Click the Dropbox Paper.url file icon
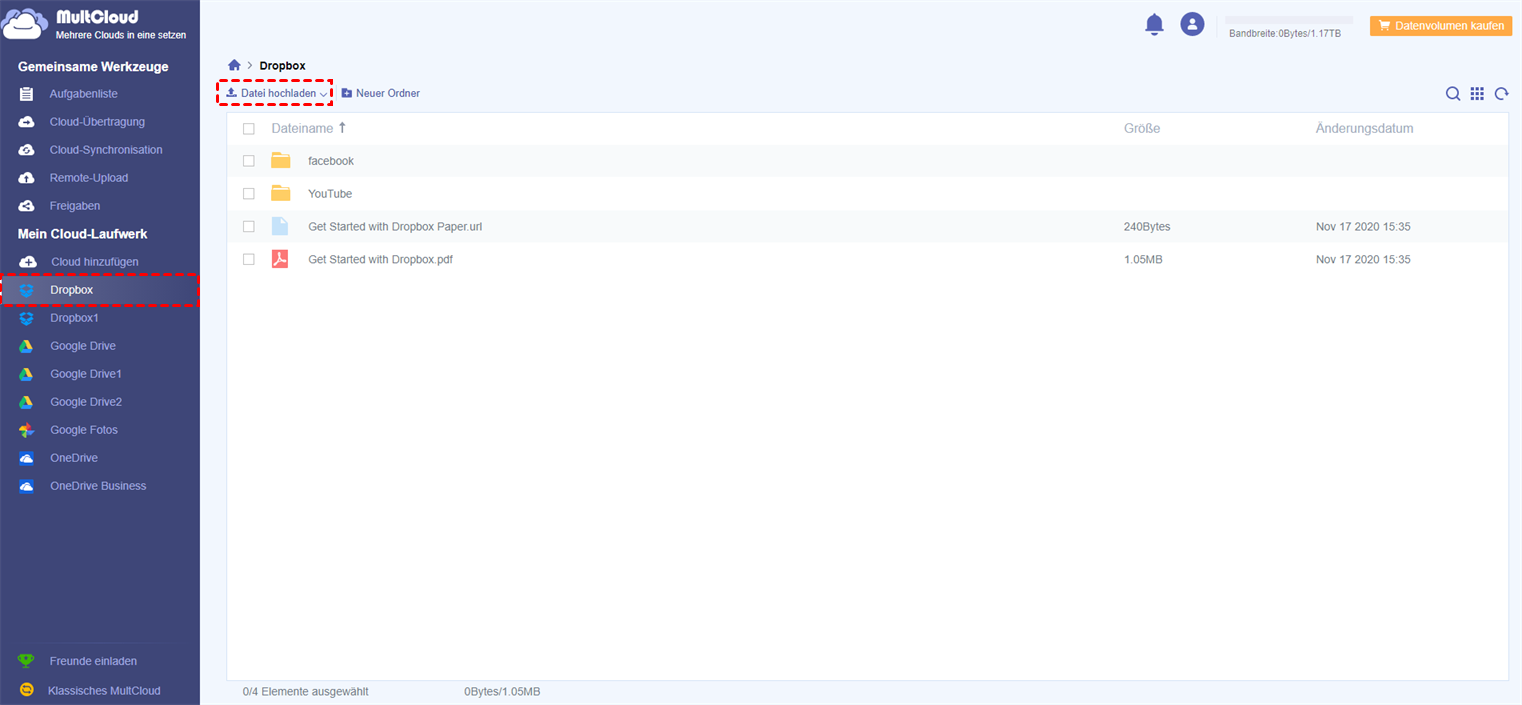The height and width of the screenshot is (705, 1522). pyautogui.click(x=280, y=226)
